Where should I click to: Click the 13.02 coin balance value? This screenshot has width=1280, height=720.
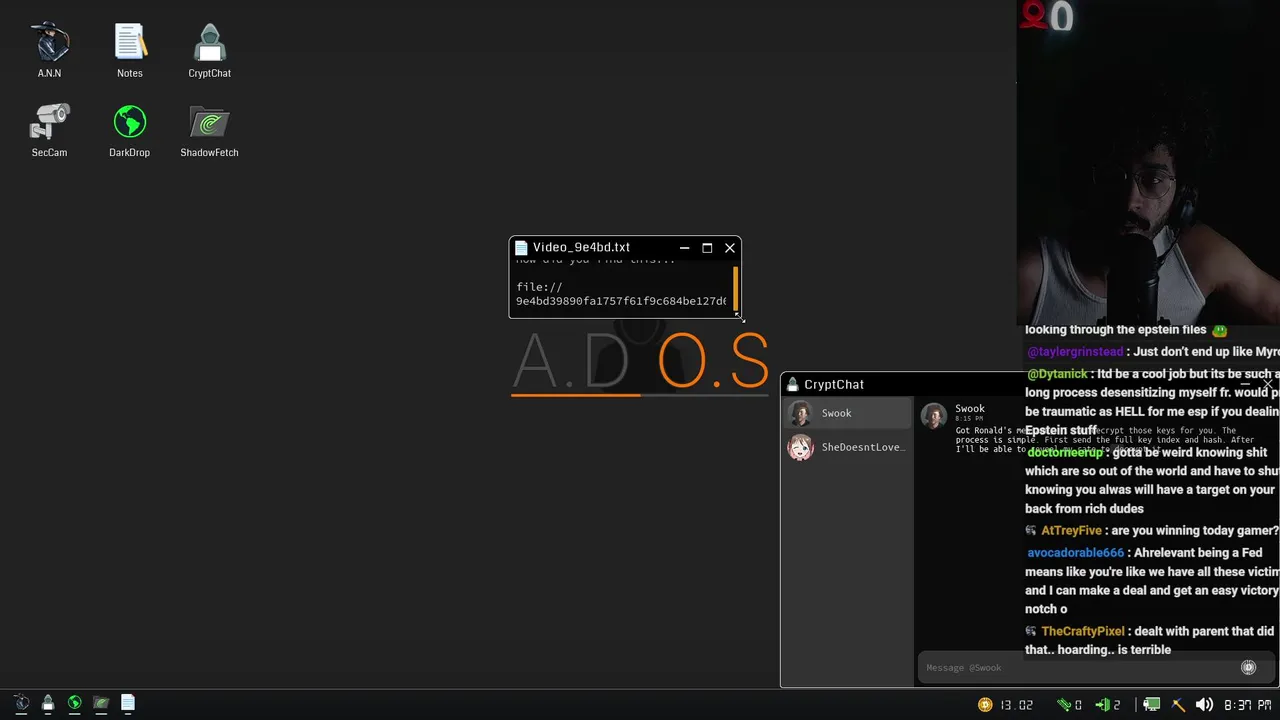point(1016,705)
